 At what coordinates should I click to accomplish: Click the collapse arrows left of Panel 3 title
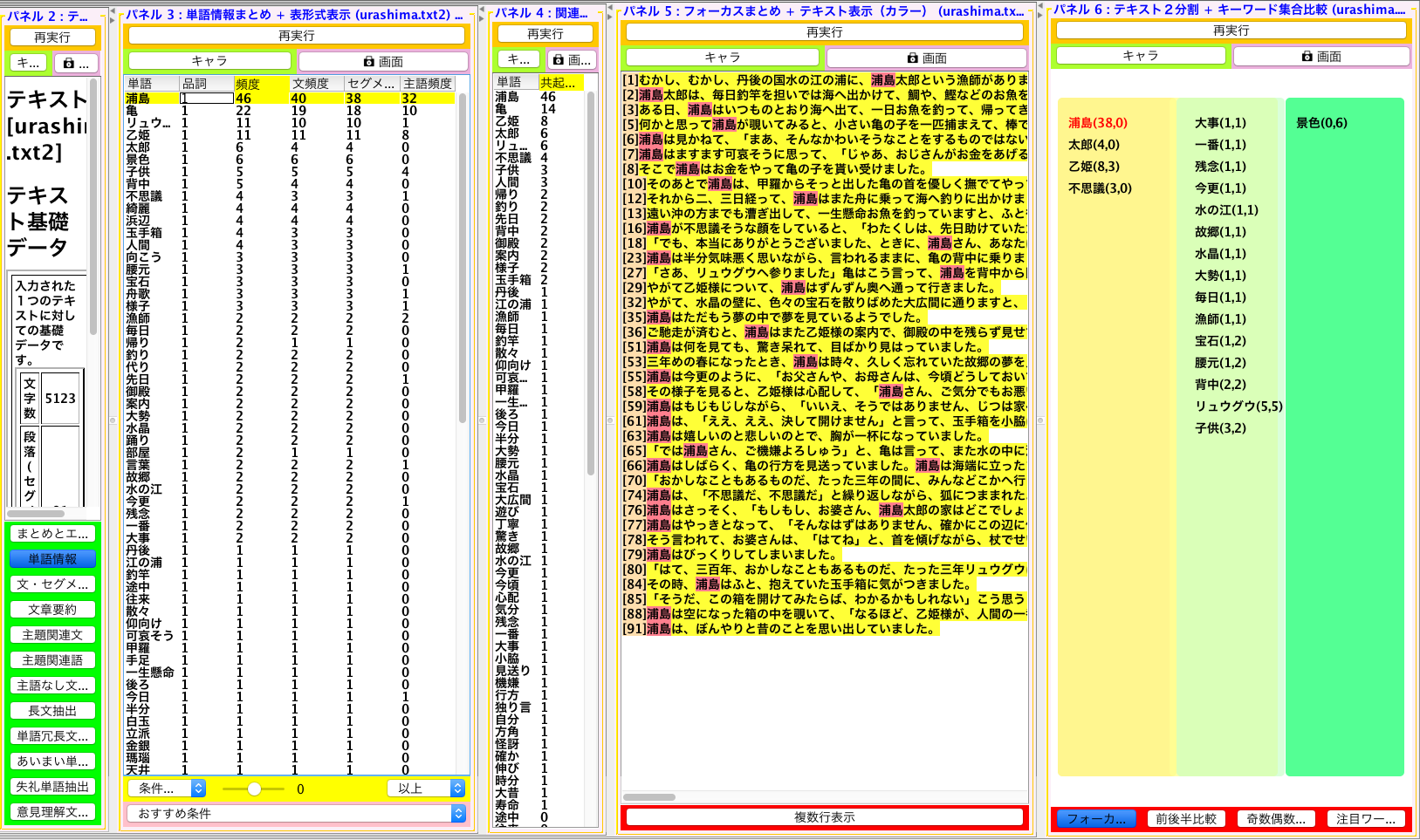pos(113,13)
